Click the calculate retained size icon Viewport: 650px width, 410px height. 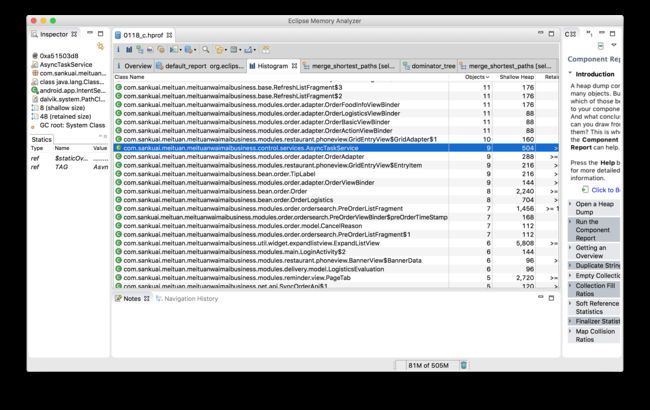pos(234,50)
